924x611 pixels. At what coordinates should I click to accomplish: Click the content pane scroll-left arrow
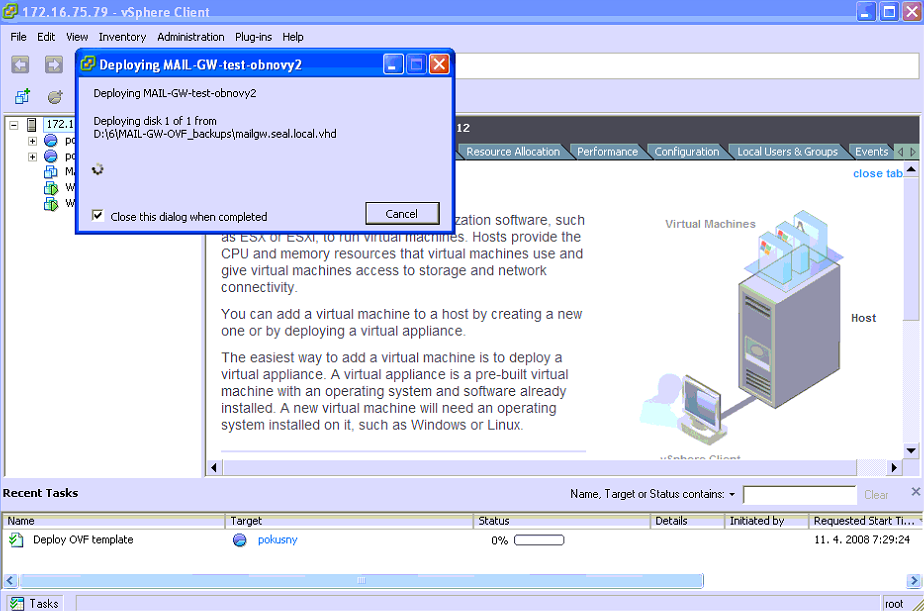pos(213,468)
